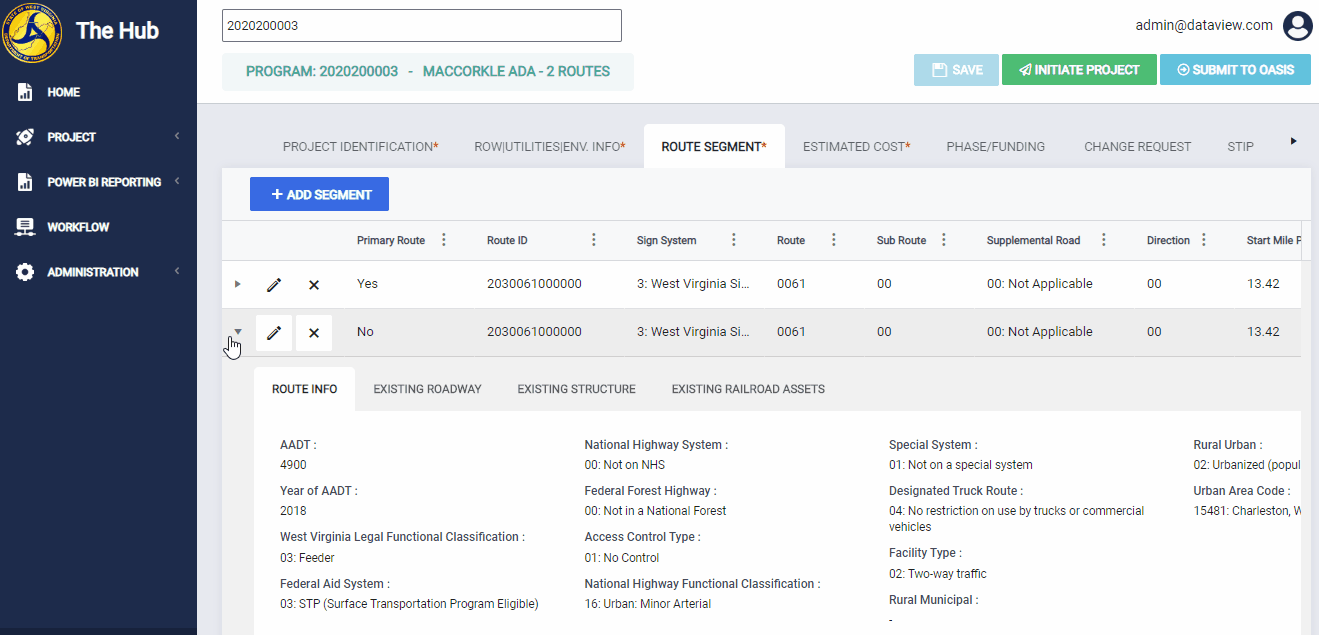Open Existing Roadway sub-tab
Viewport: 1319px width, 635px height.
428,389
